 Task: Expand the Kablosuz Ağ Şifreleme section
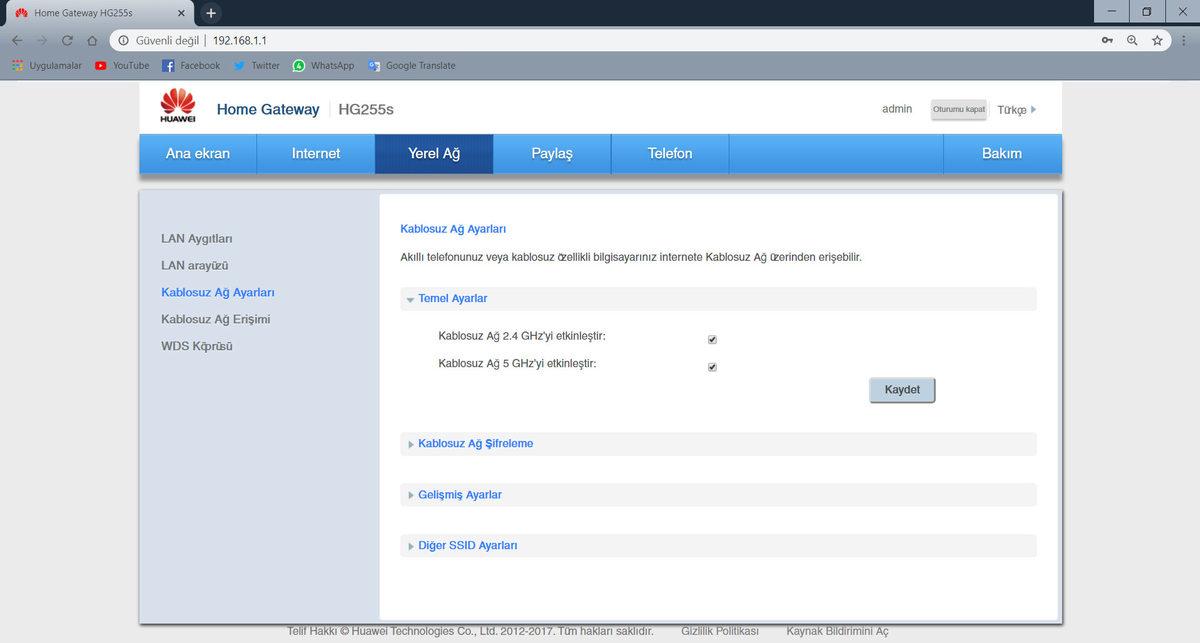coord(475,444)
